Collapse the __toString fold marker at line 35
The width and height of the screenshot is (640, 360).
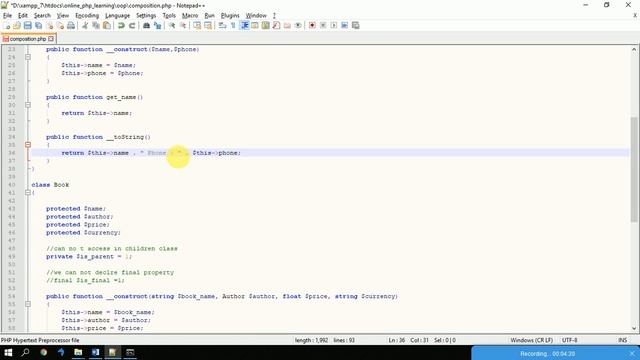(28, 145)
